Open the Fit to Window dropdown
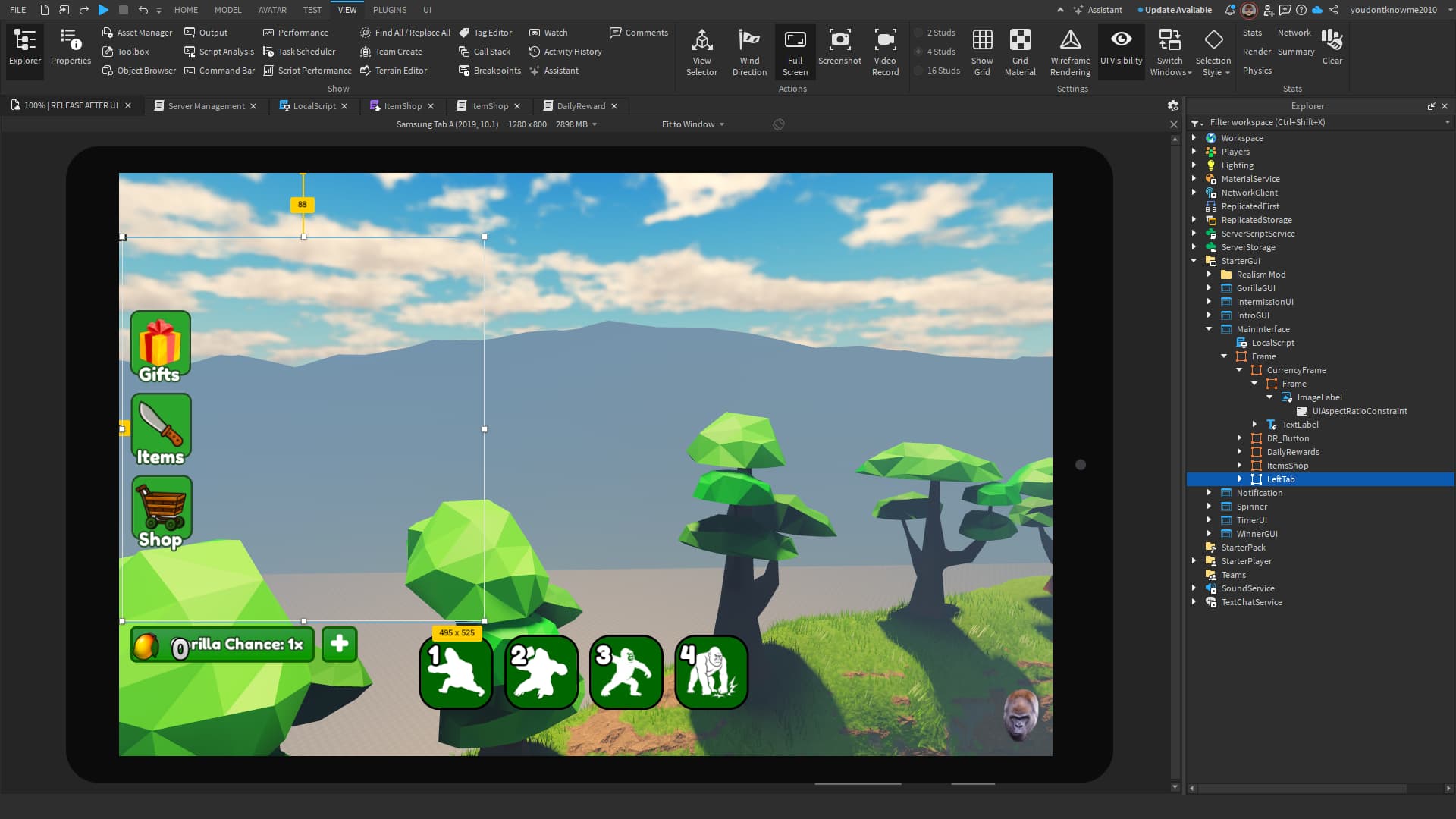The height and width of the screenshot is (819, 1456). pyautogui.click(x=692, y=124)
